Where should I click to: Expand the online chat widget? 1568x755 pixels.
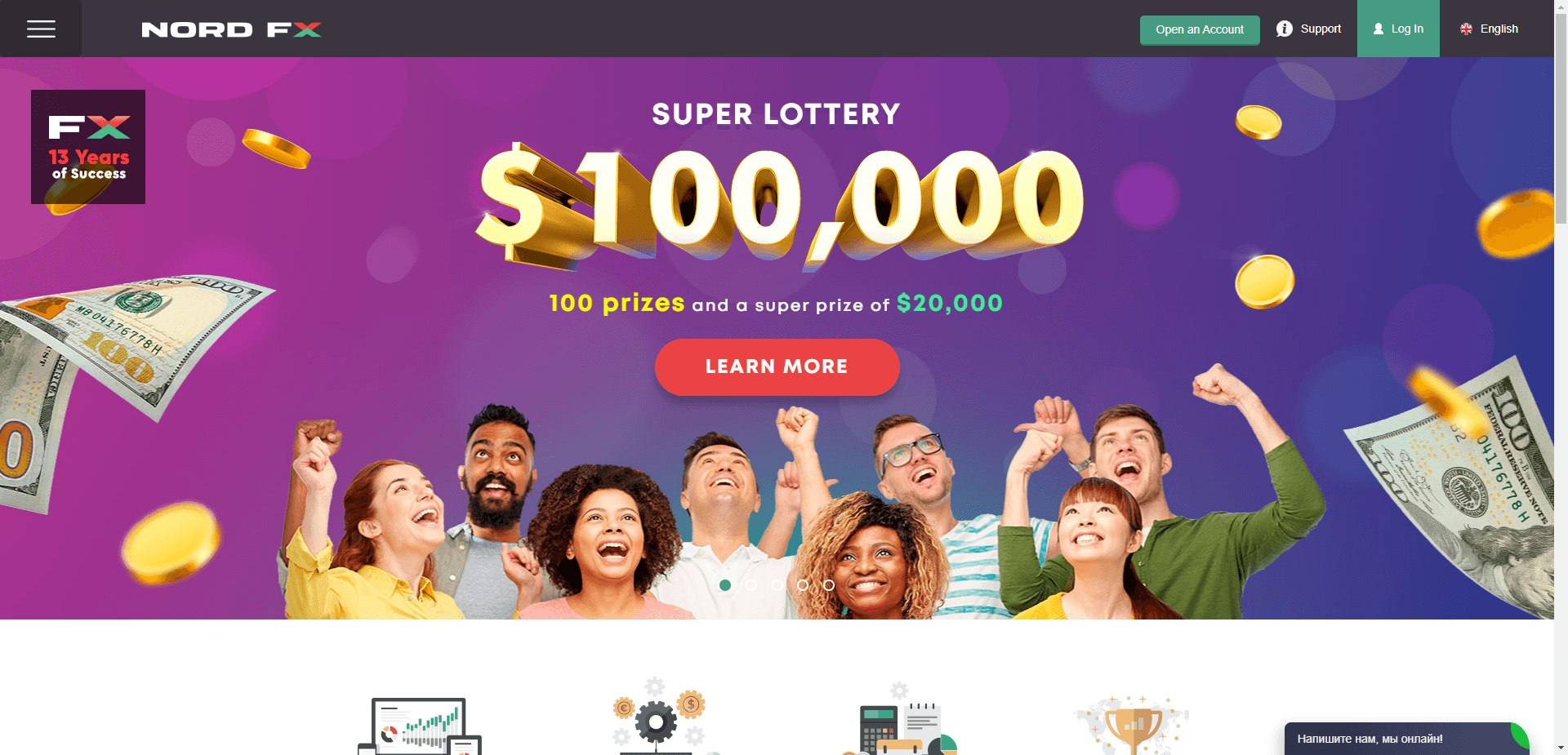pyautogui.click(x=1406, y=739)
